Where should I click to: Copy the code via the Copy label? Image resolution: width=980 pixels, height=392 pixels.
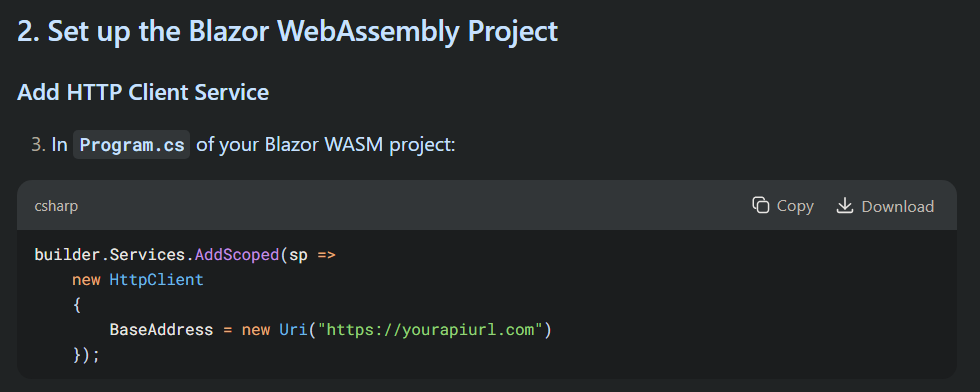point(795,206)
